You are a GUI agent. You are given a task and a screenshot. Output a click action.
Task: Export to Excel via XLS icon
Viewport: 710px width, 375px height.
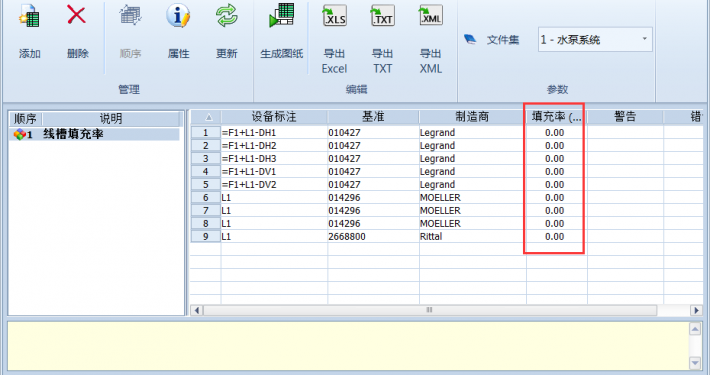pyautogui.click(x=335, y=16)
